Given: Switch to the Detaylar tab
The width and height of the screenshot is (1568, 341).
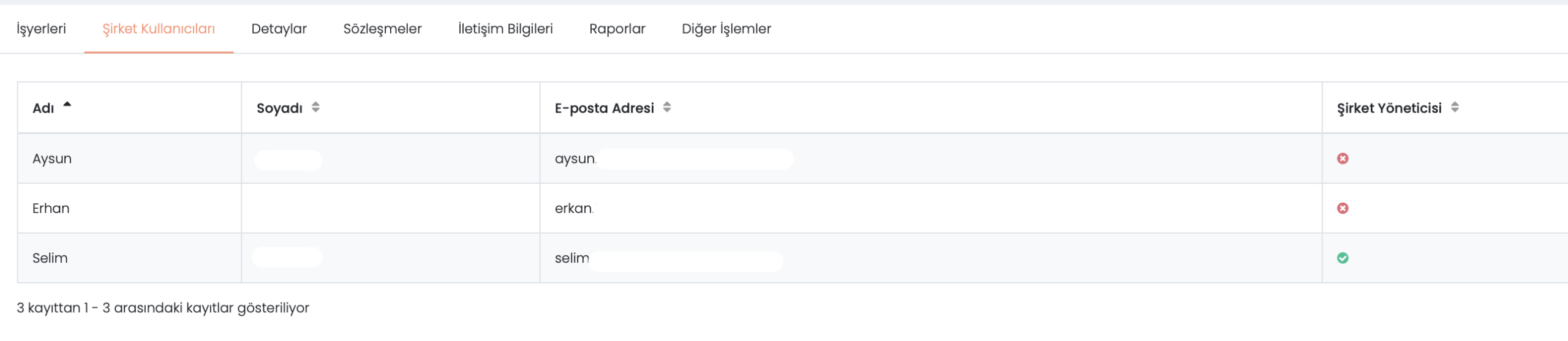Looking at the screenshot, I should (x=279, y=29).
